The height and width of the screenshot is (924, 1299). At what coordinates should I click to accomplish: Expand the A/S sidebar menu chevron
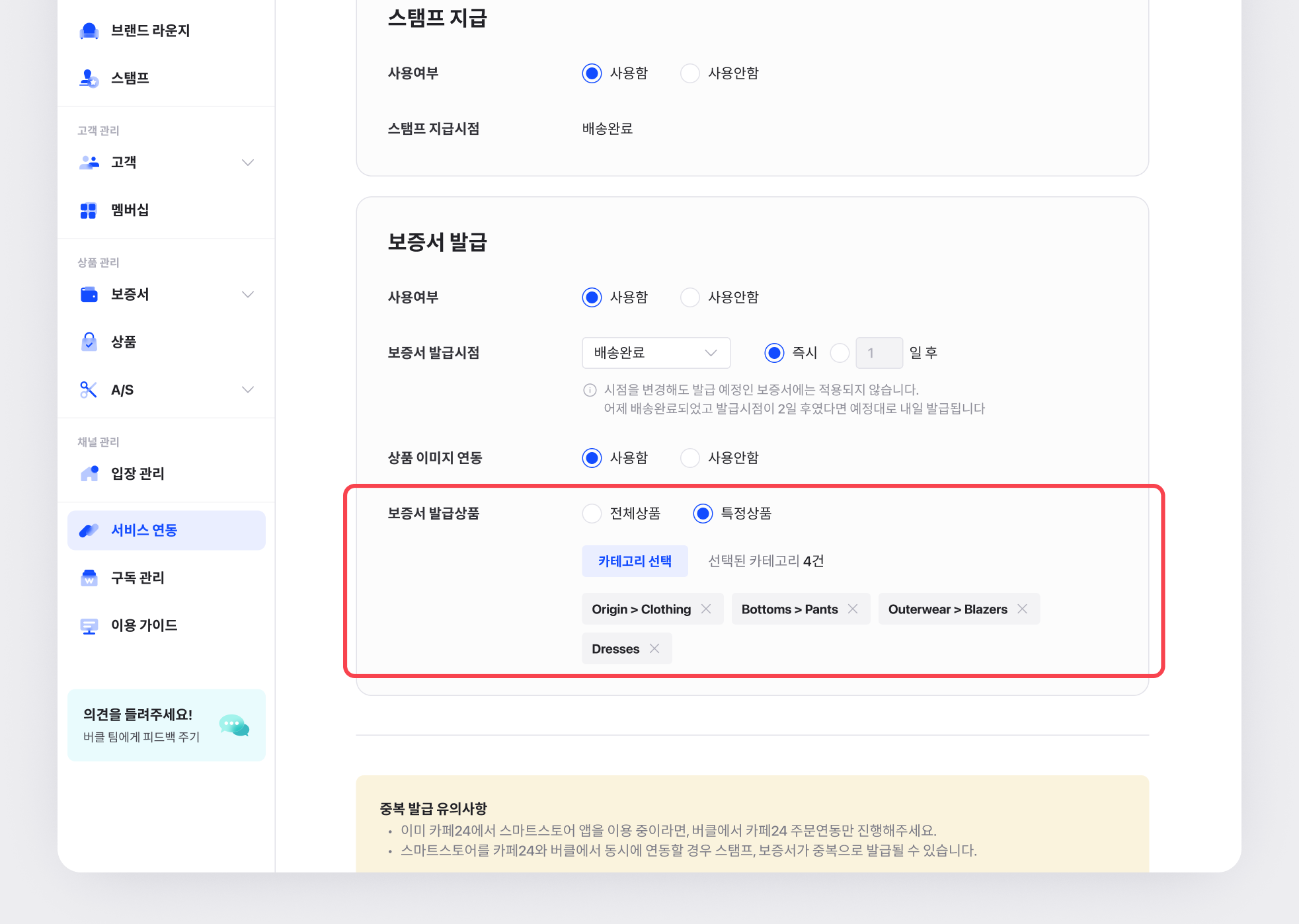click(x=248, y=390)
